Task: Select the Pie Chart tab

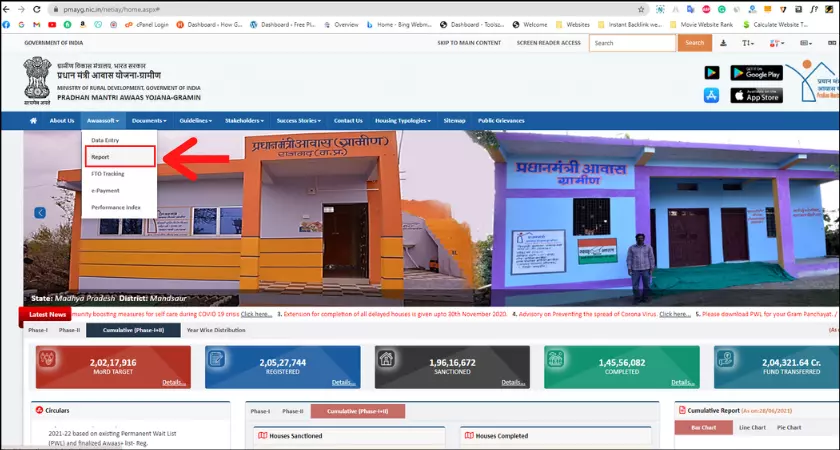Action: pos(789,428)
